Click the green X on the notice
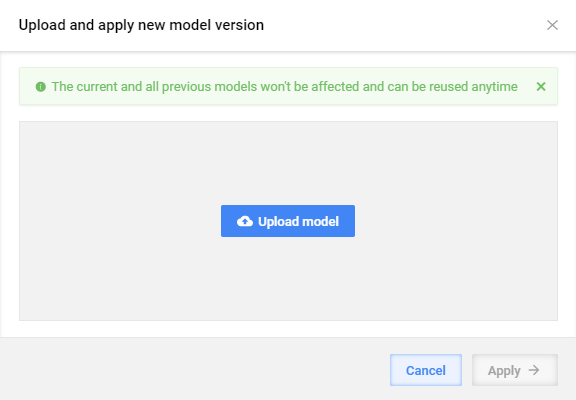The height and width of the screenshot is (400, 576). [541, 87]
